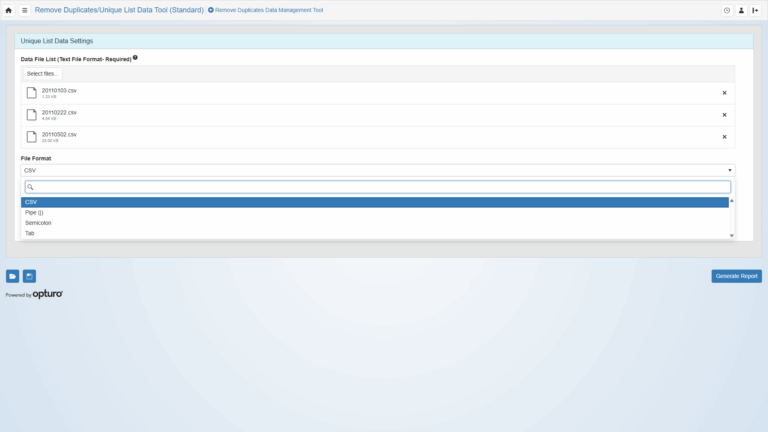Choose Pipe (|) as file format
Image resolution: width=768 pixels, height=432 pixels.
point(375,212)
